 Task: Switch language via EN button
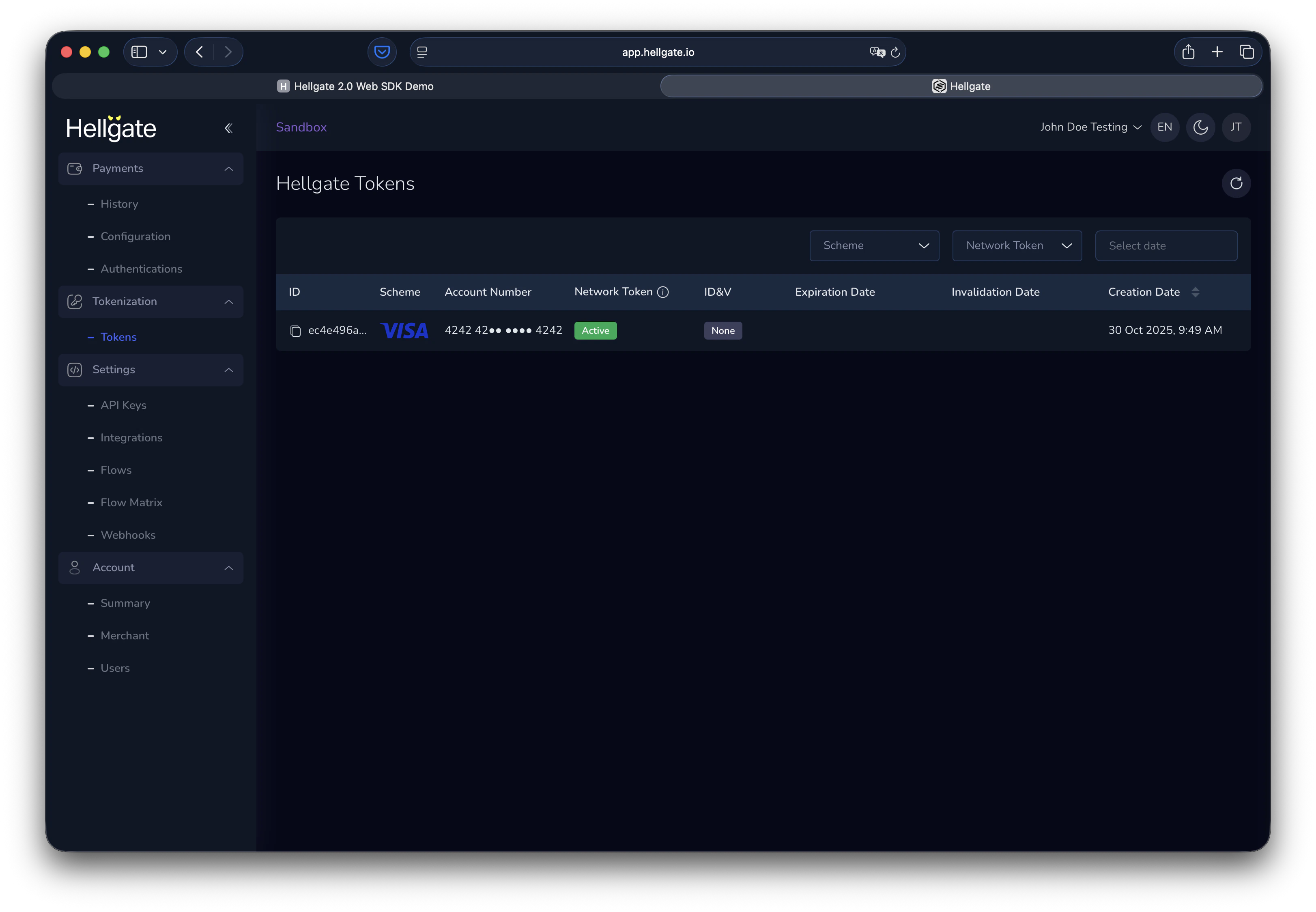(x=1165, y=127)
